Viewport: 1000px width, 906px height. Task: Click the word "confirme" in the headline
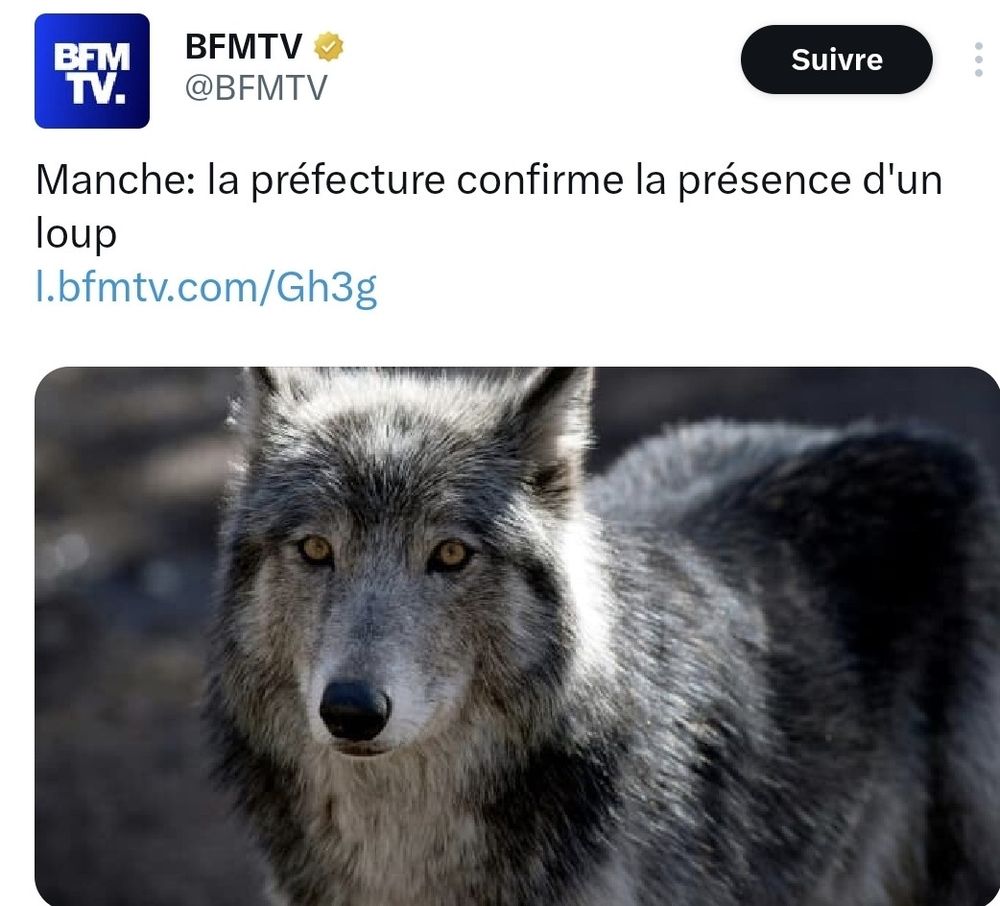point(540,179)
